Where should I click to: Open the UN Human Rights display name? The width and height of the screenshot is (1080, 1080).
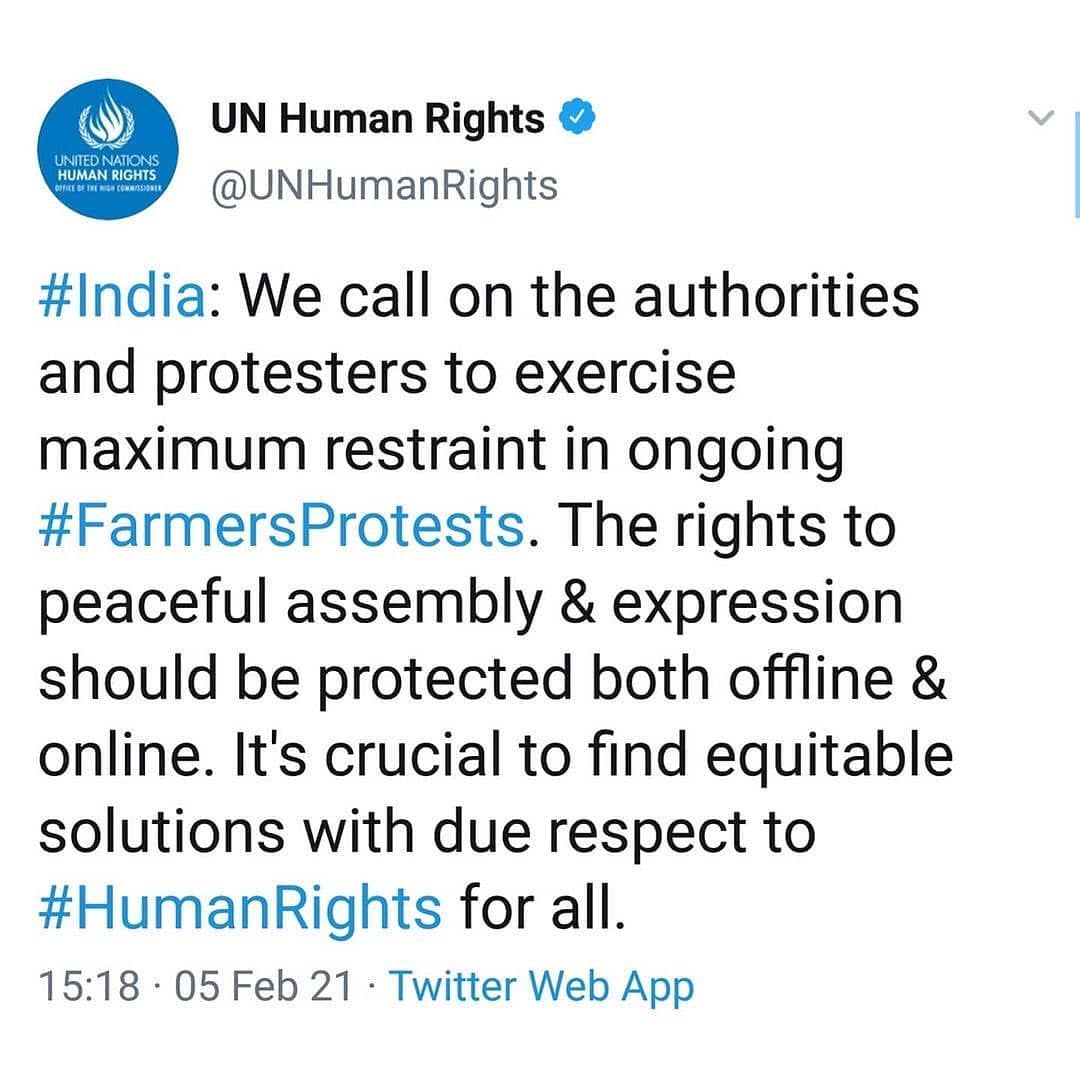click(377, 118)
